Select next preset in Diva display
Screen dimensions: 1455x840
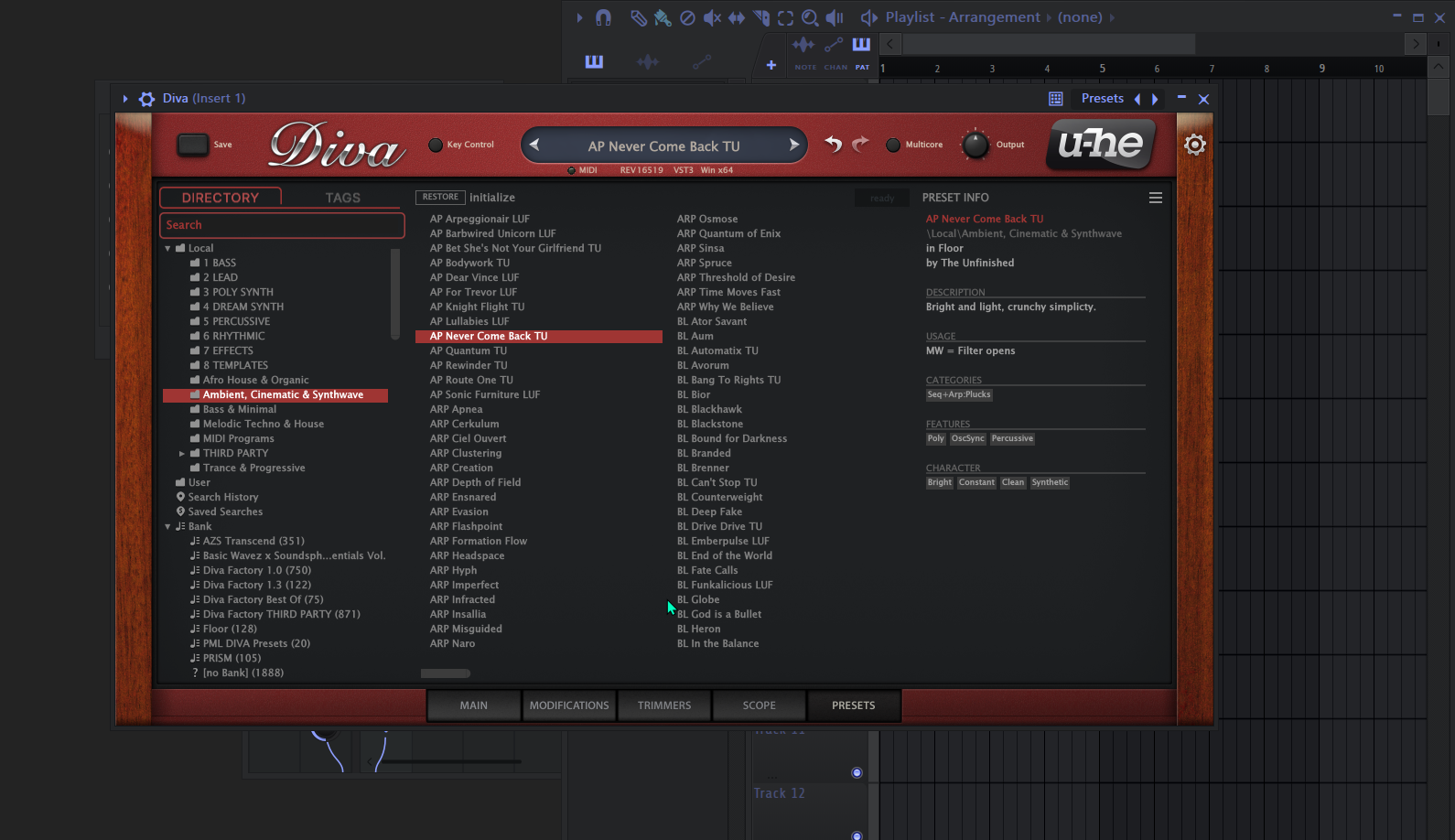[794, 145]
